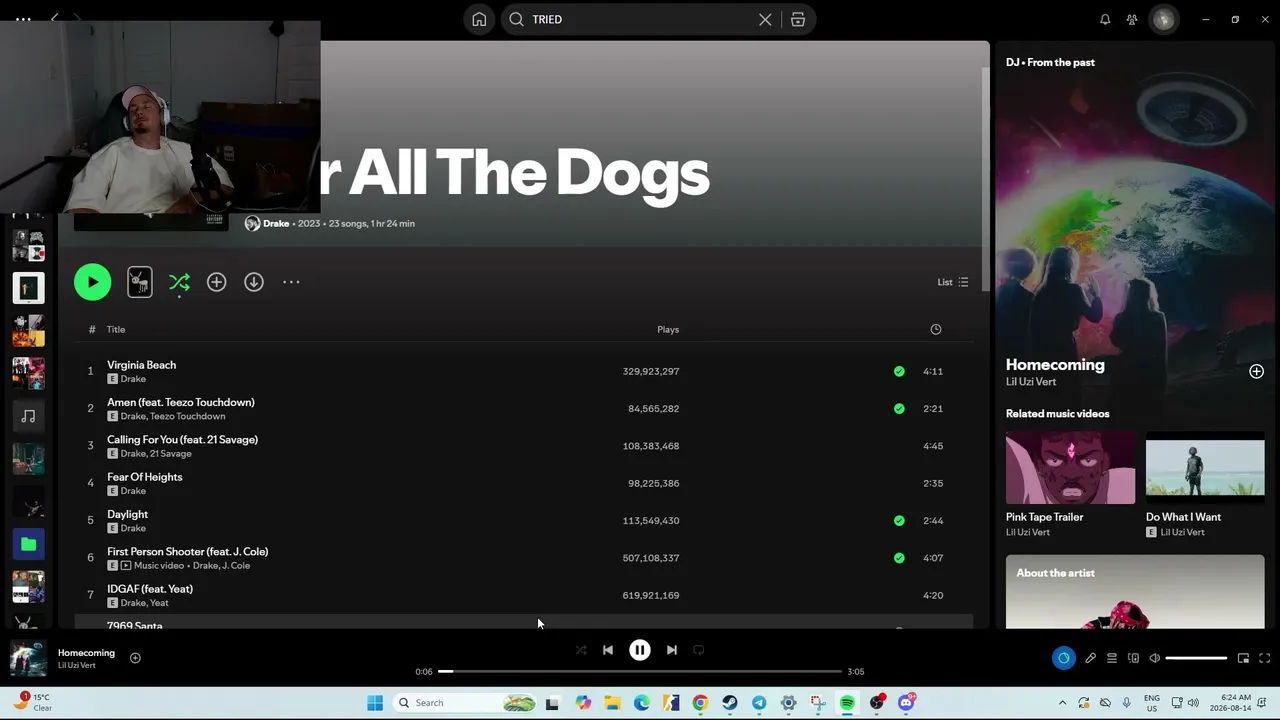Open the user profile avatar menu
This screenshot has height=720, width=1280.
(x=1164, y=19)
